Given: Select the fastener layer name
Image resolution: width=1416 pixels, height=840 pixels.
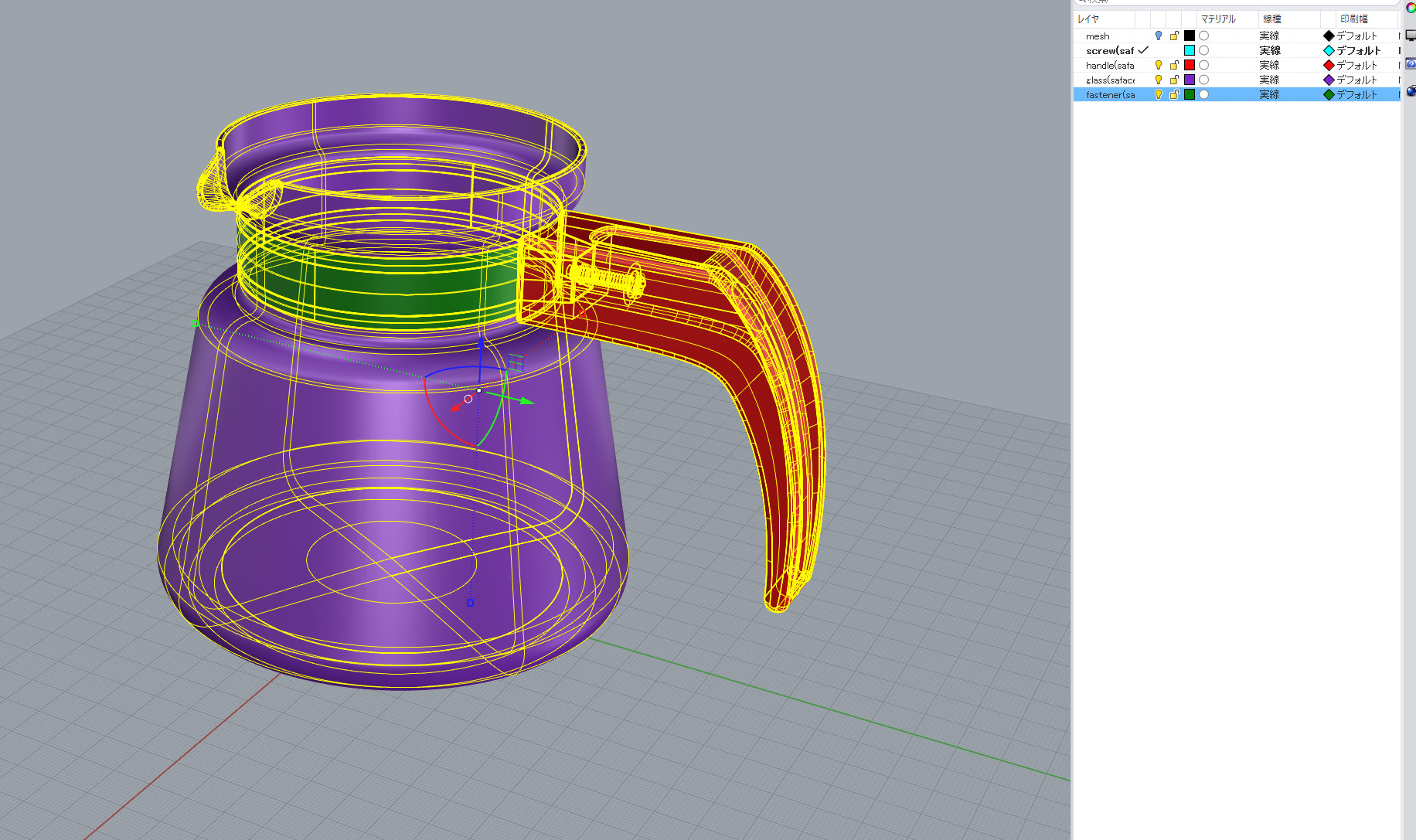Looking at the screenshot, I should 1110,94.
